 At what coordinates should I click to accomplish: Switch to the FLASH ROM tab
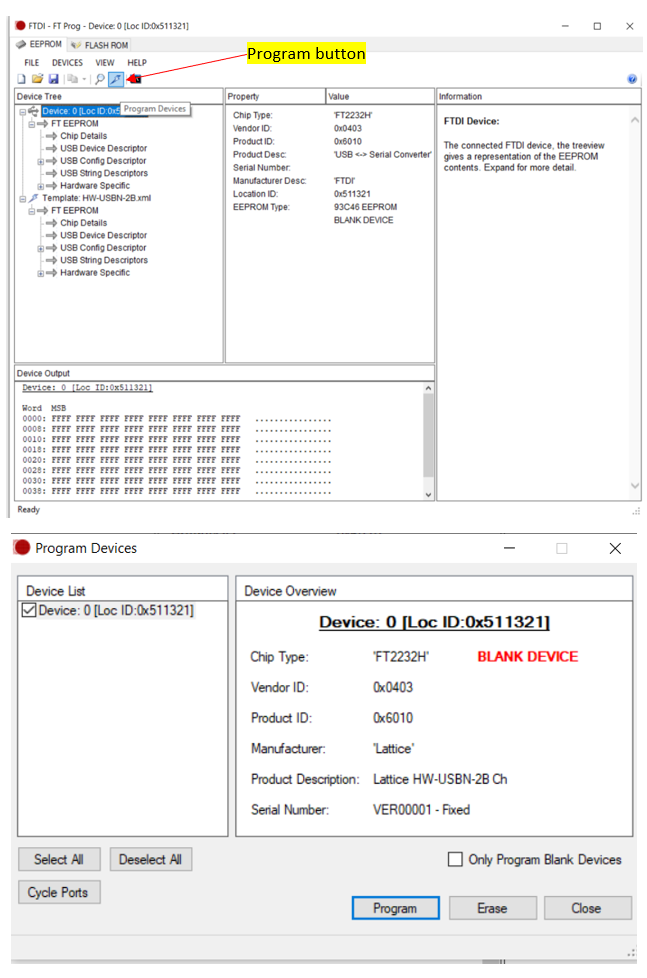click(x=99, y=45)
